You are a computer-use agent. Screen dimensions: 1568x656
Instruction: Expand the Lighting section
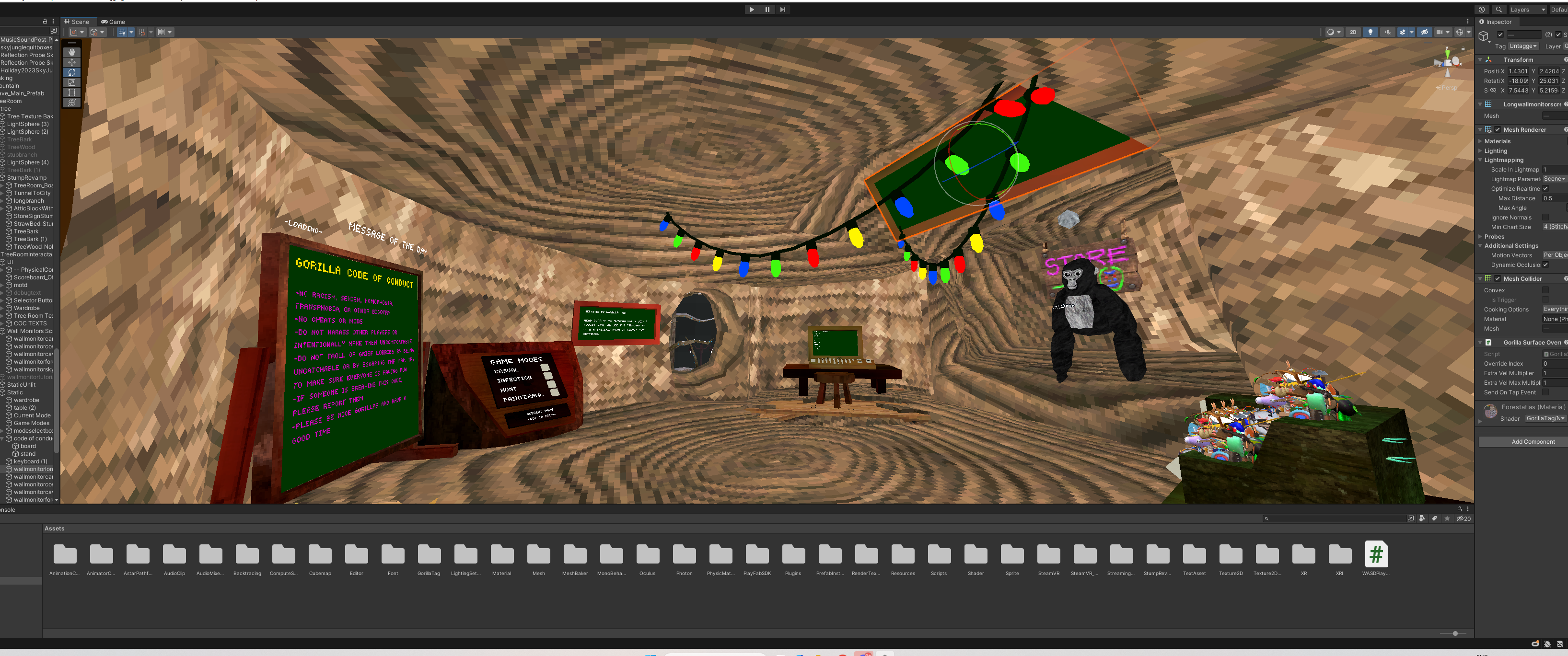1480,151
